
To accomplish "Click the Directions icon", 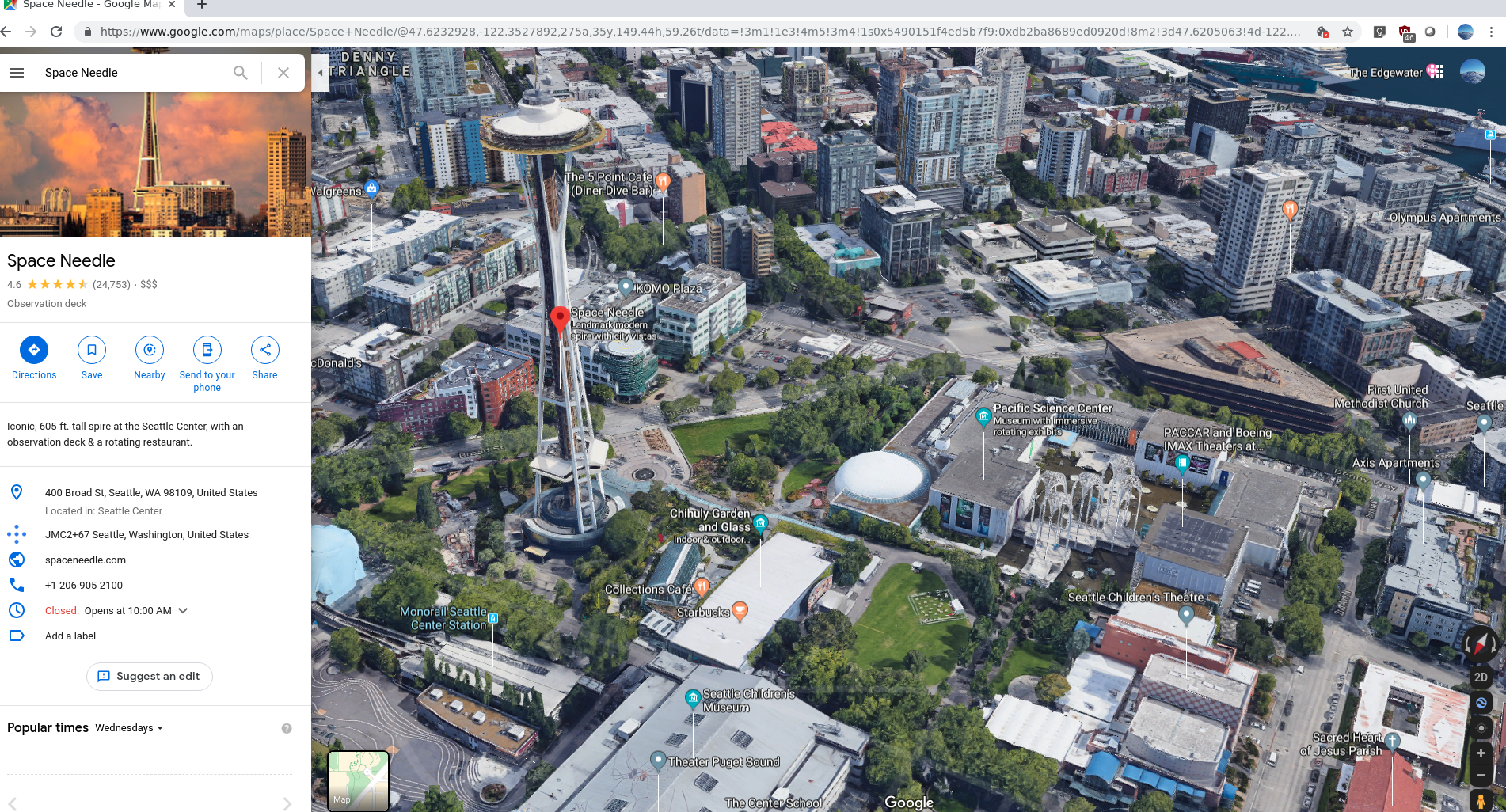I will pos(34,350).
